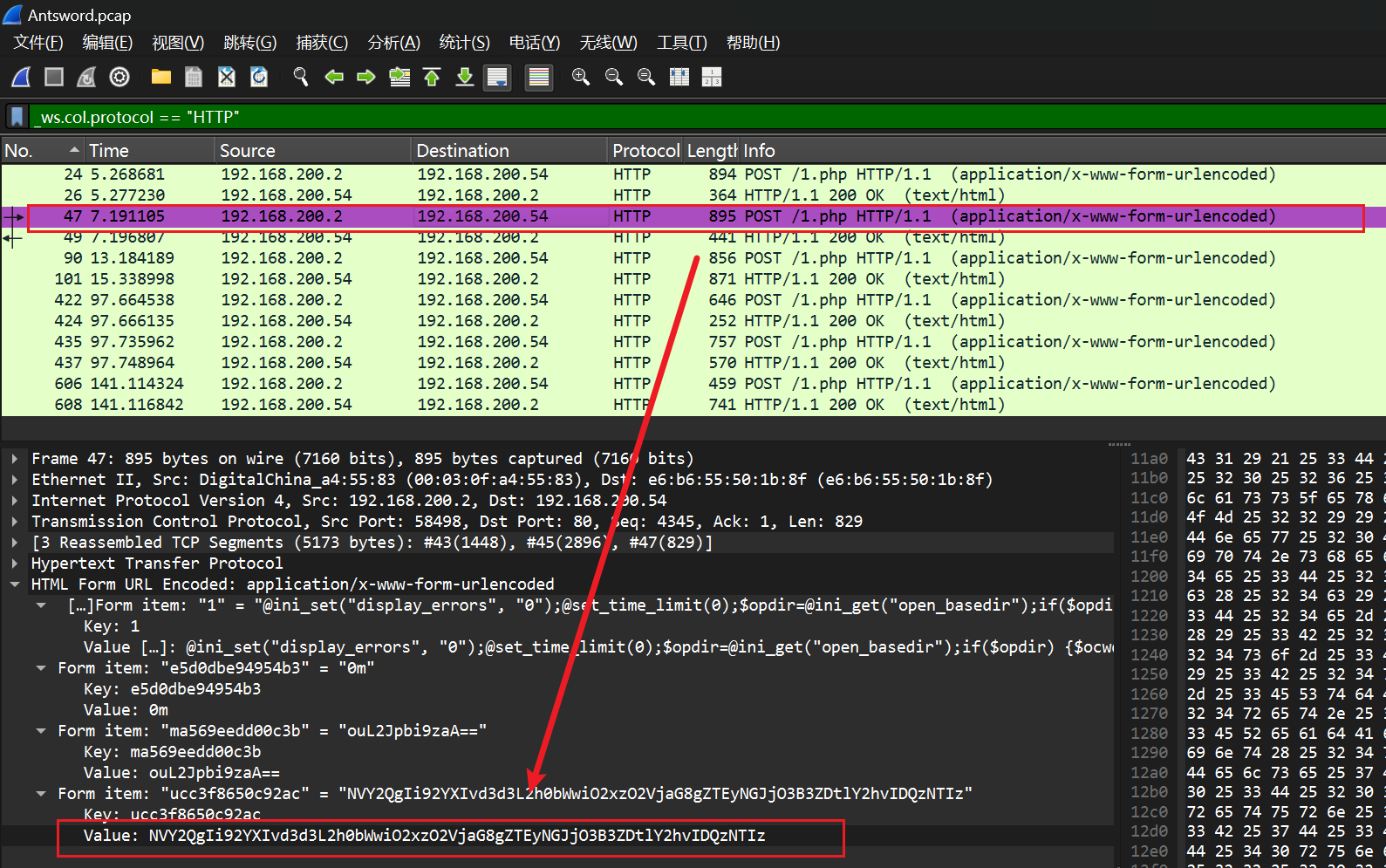
Task: Toggle auto-scroll during live capture
Action: click(x=497, y=78)
